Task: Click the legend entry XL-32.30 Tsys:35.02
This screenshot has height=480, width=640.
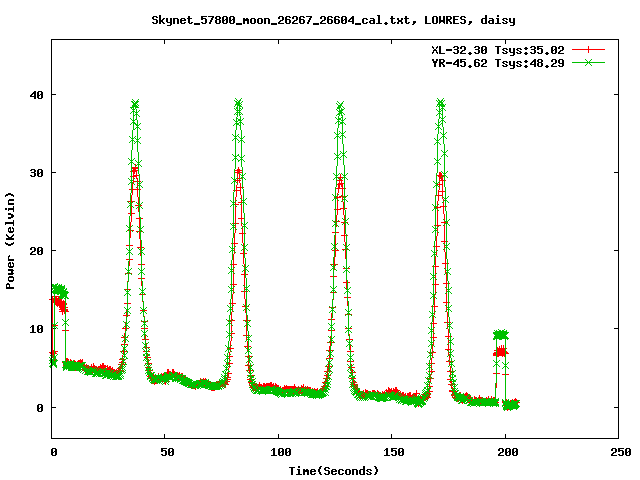Action: [x=498, y=50]
